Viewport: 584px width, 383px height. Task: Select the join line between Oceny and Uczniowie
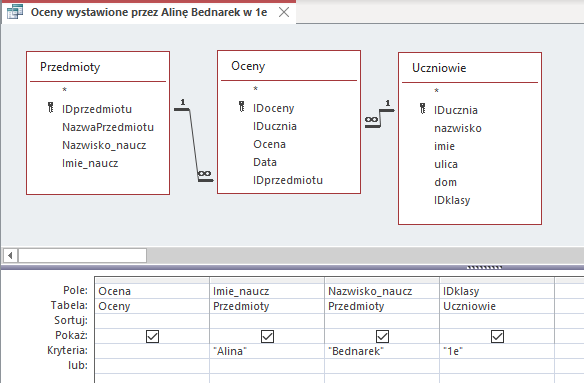[380, 118]
